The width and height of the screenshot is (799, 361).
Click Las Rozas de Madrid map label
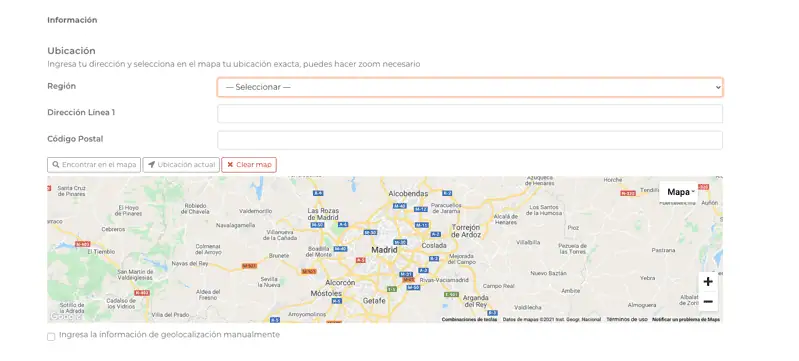click(323, 214)
